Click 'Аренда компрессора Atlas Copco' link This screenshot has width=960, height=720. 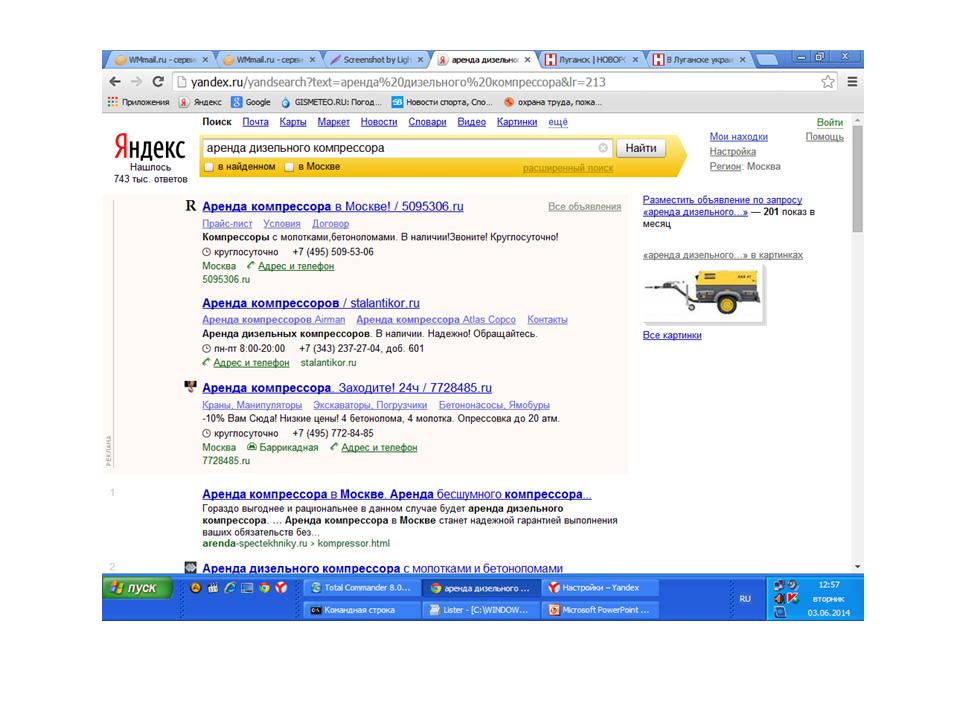pos(436,320)
